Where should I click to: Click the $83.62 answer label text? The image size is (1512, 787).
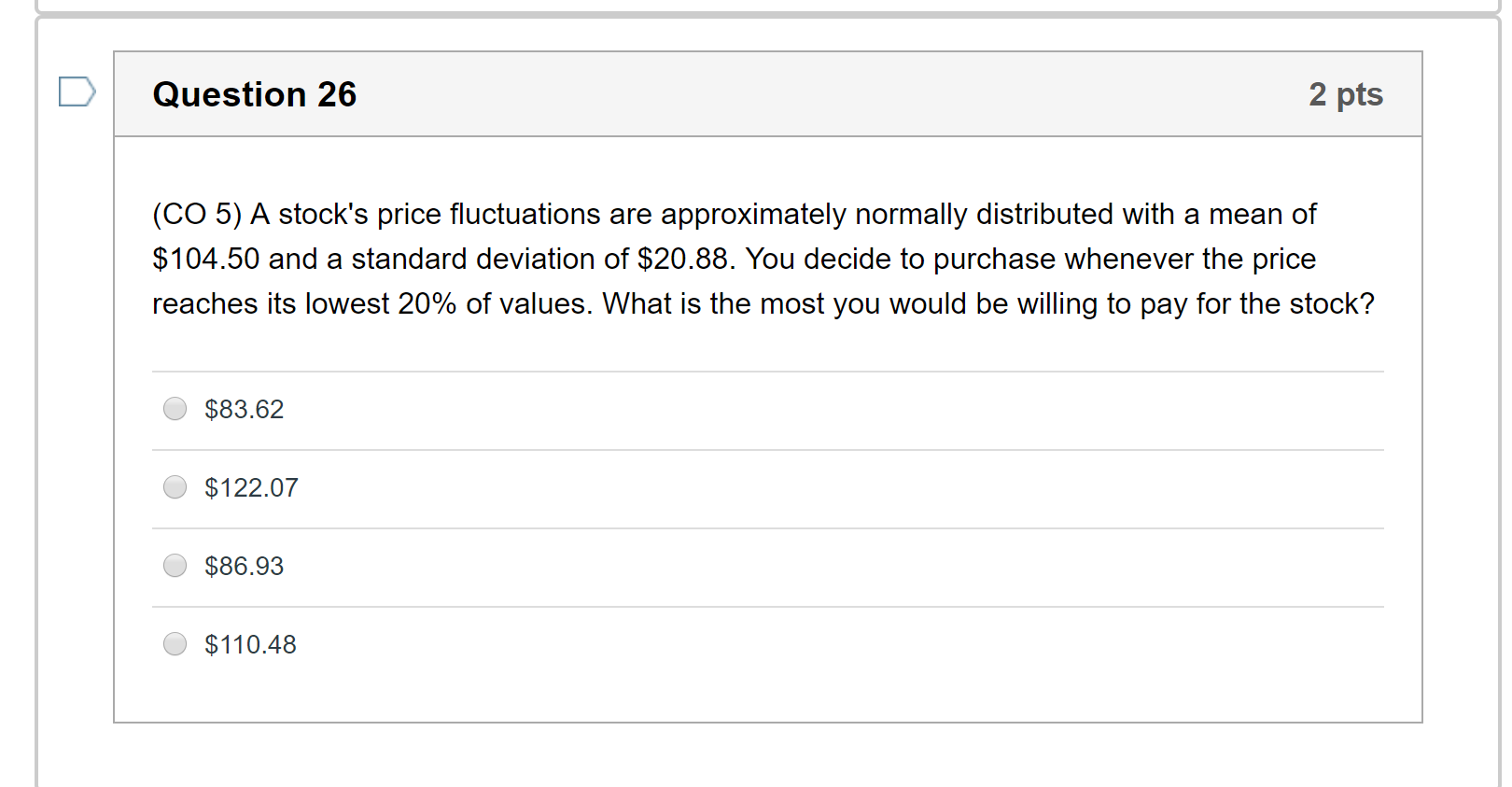point(244,409)
